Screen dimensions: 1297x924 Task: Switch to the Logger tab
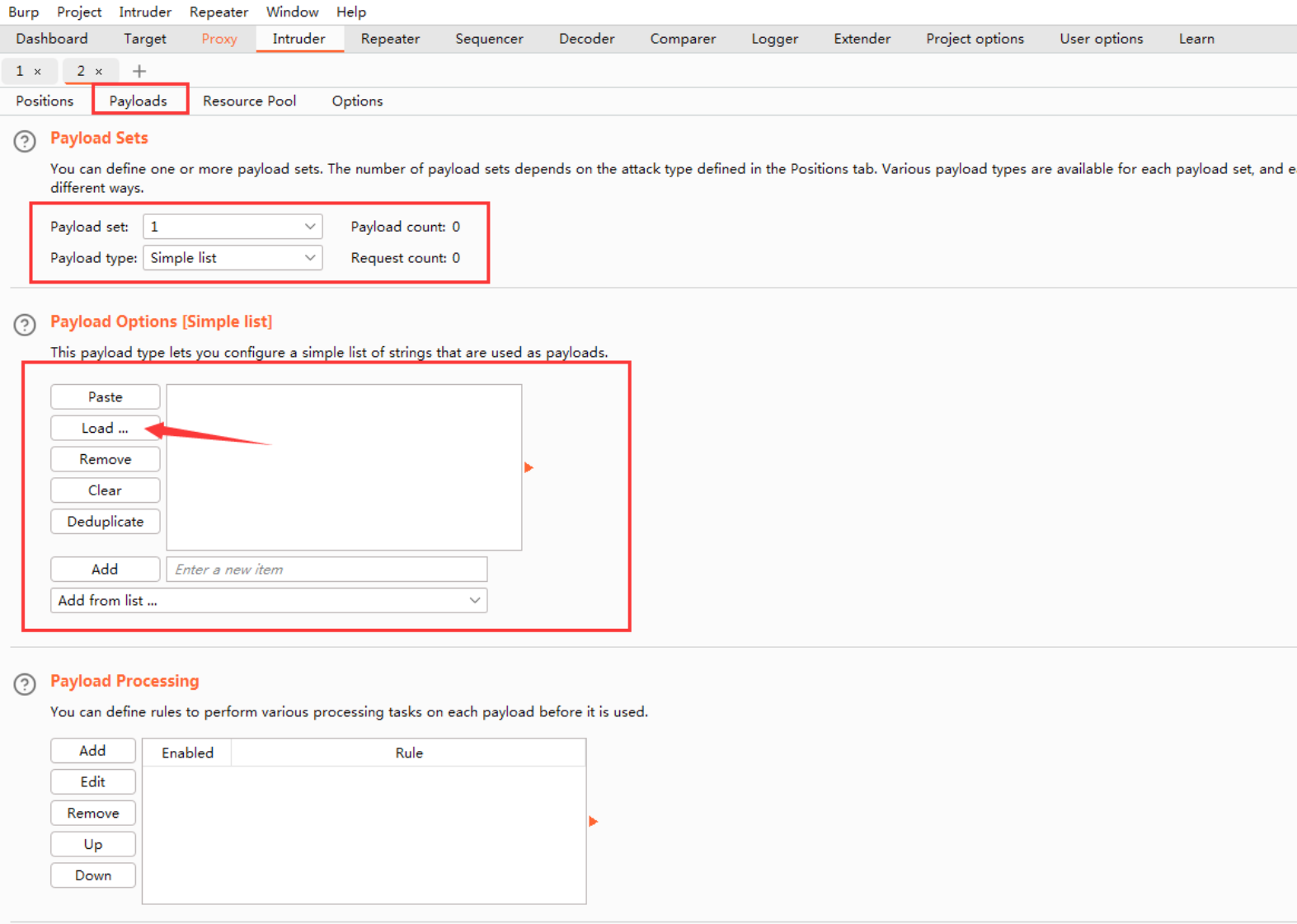775,39
